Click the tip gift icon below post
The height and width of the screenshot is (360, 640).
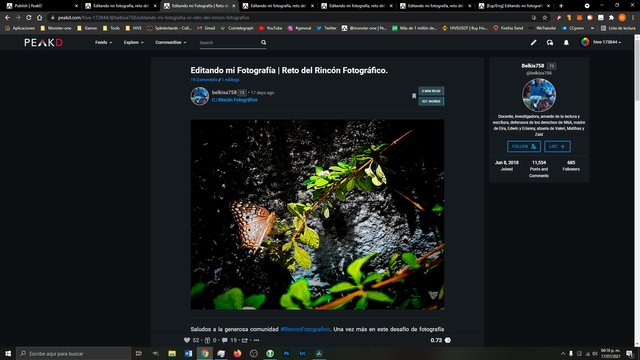207,340
